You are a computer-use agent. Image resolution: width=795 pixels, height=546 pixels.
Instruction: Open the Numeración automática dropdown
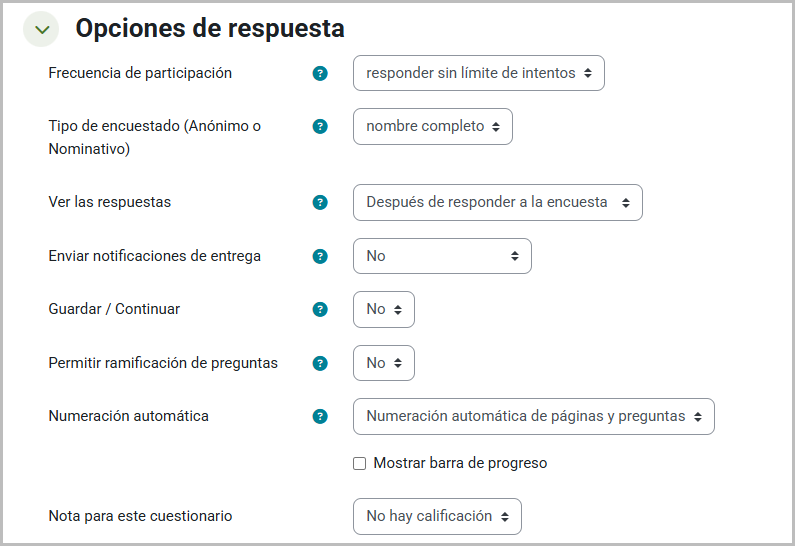[x=533, y=416]
